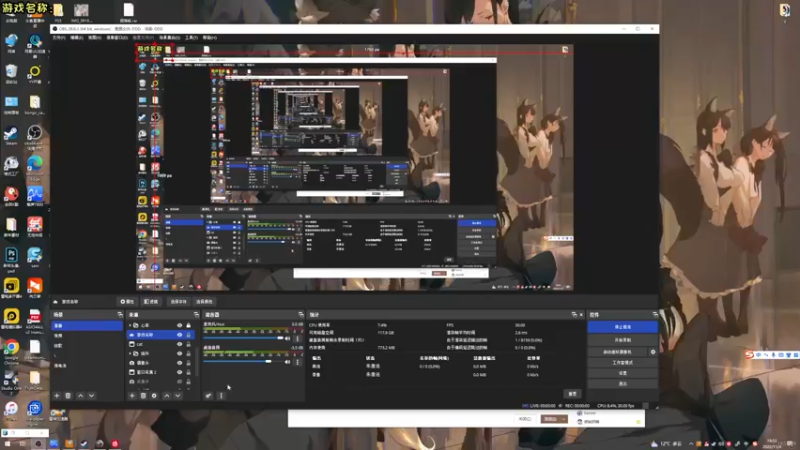Click 退出 exit button in Controls
This screenshot has width=800, height=450.
pyautogui.click(x=622, y=384)
